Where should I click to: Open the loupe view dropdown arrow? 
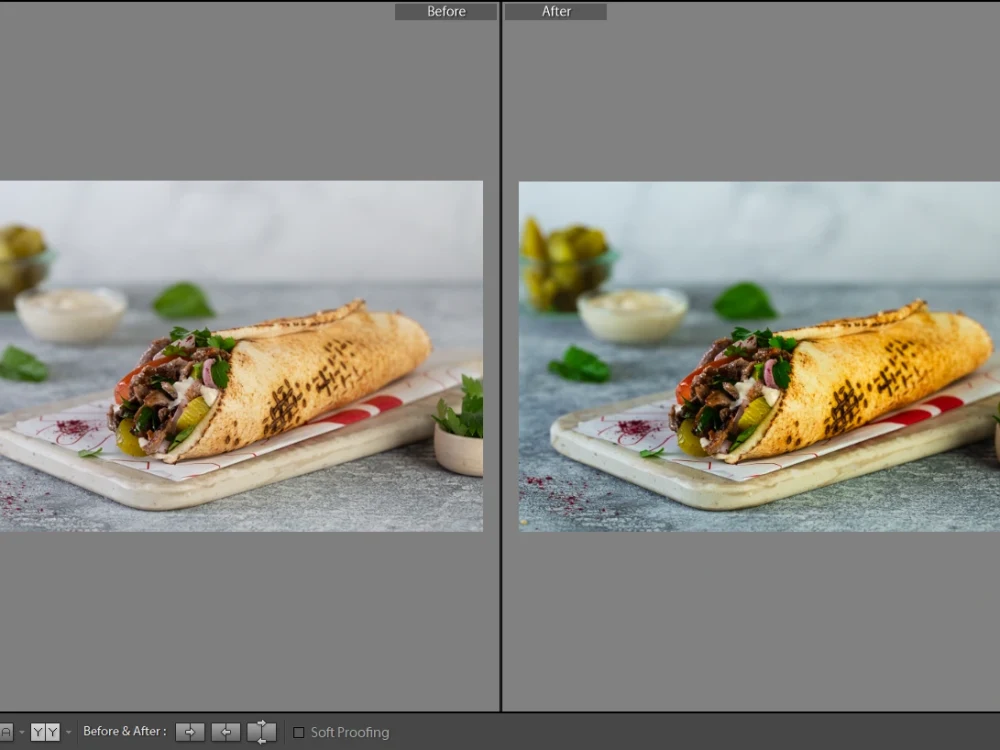click(x=22, y=732)
